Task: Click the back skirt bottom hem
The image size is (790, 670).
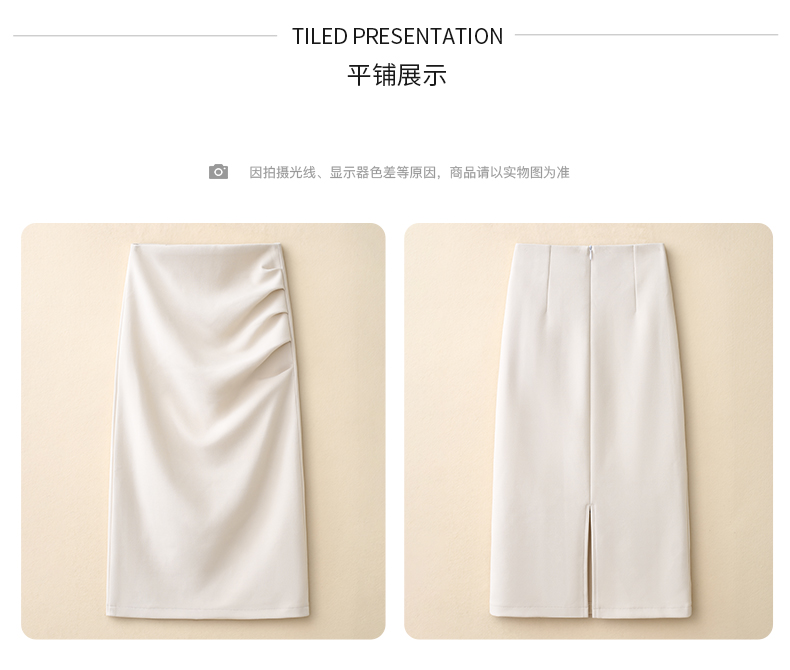Action: [x=590, y=613]
